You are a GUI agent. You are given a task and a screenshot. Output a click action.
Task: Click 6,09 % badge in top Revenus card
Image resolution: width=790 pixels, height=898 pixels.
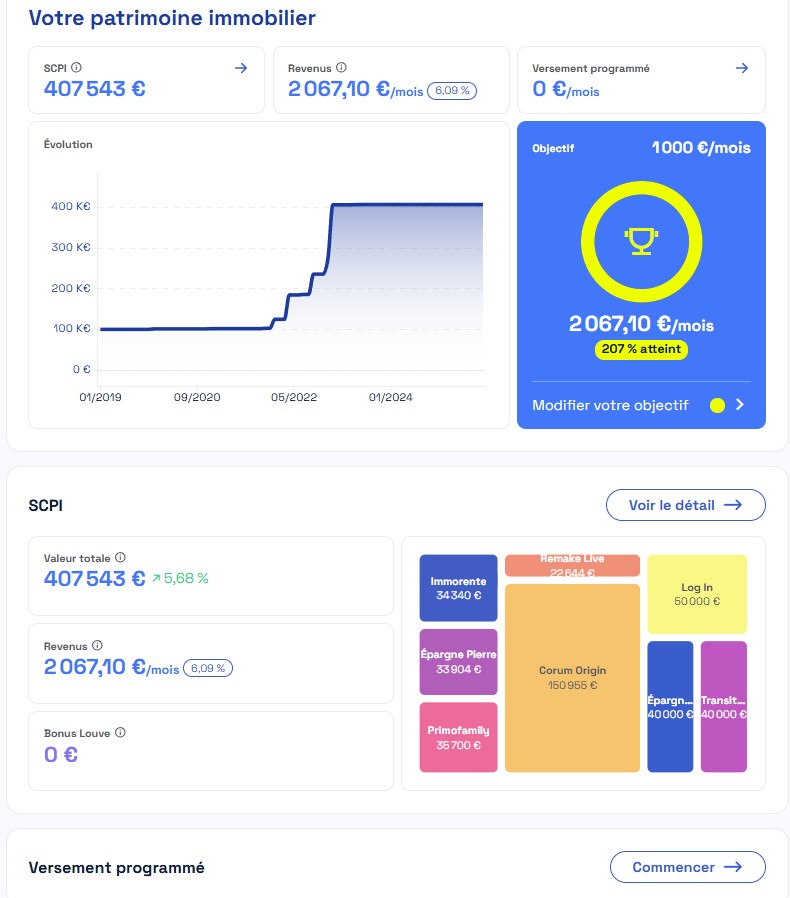pyautogui.click(x=452, y=90)
